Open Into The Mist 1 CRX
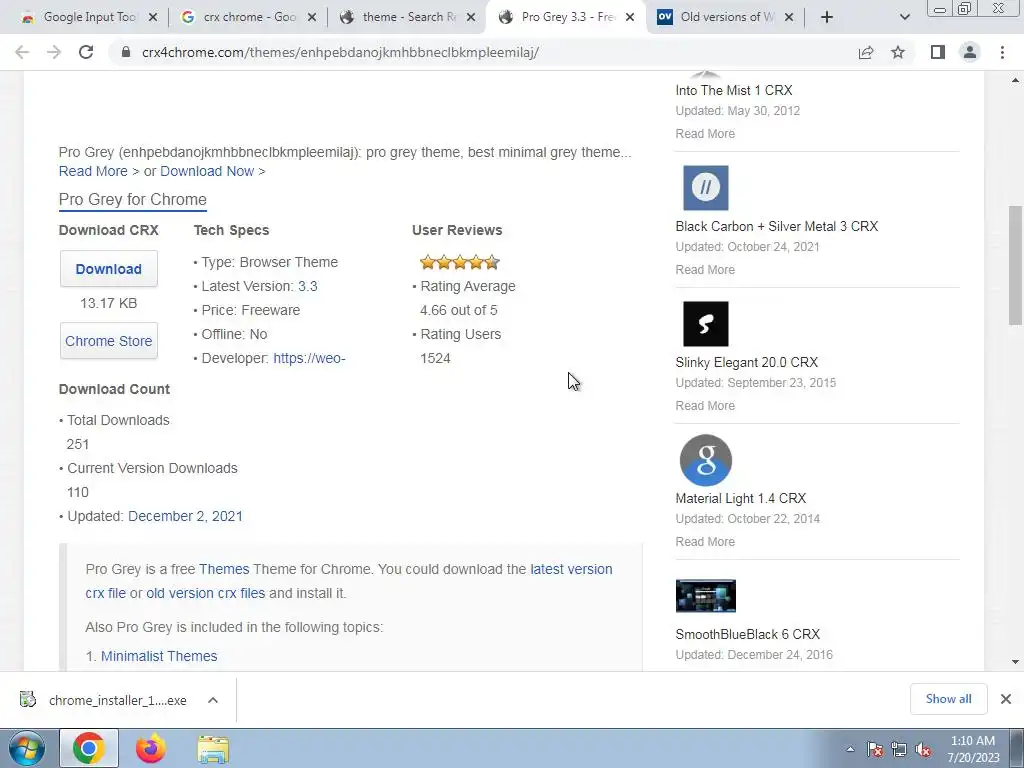The height and width of the screenshot is (768, 1024). pyautogui.click(x=733, y=90)
